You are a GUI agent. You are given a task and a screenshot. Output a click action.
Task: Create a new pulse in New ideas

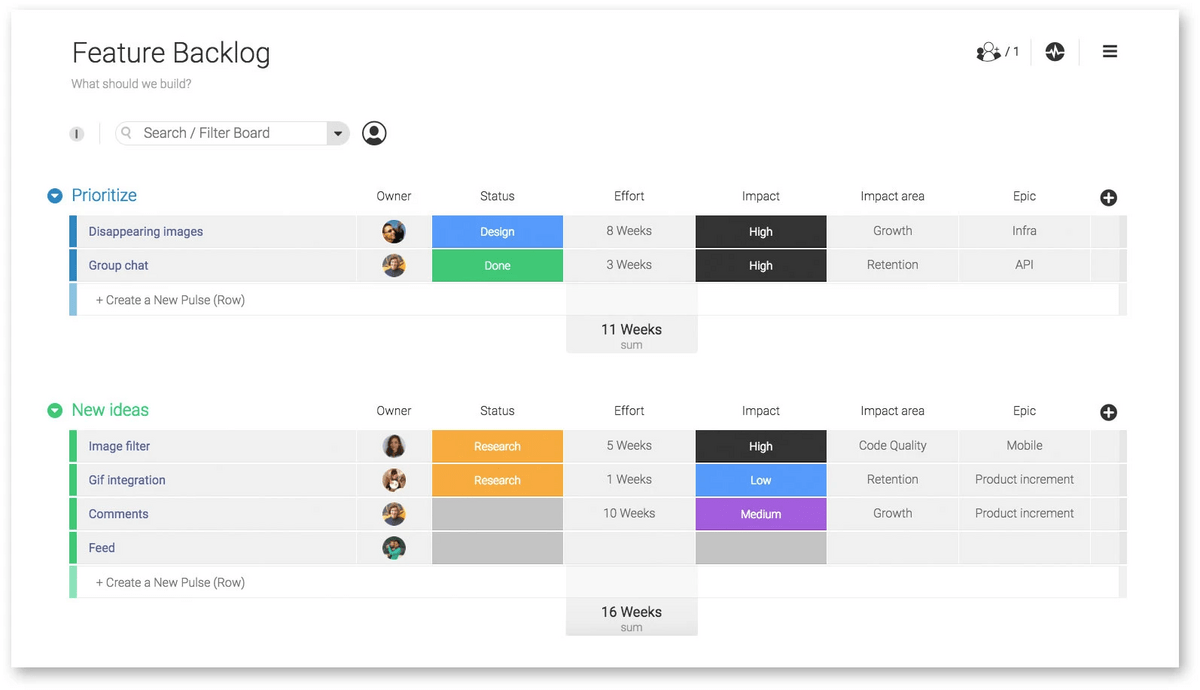pyautogui.click(x=170, y=583)
